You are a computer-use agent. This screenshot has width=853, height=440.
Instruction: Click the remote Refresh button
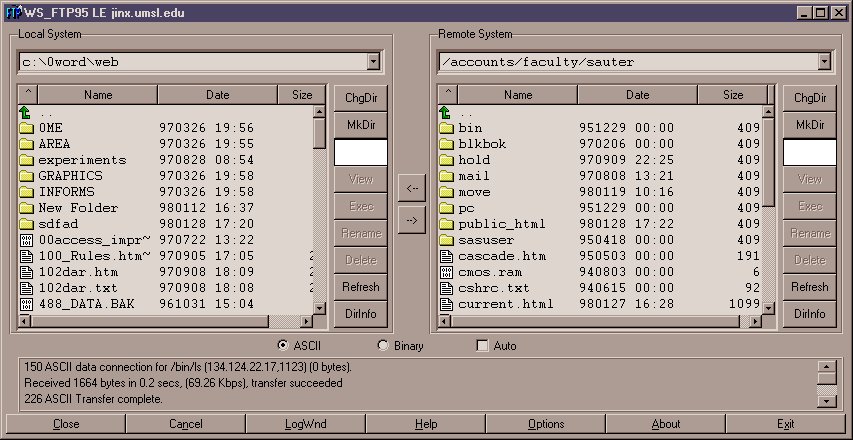click(x=809, y=287)
